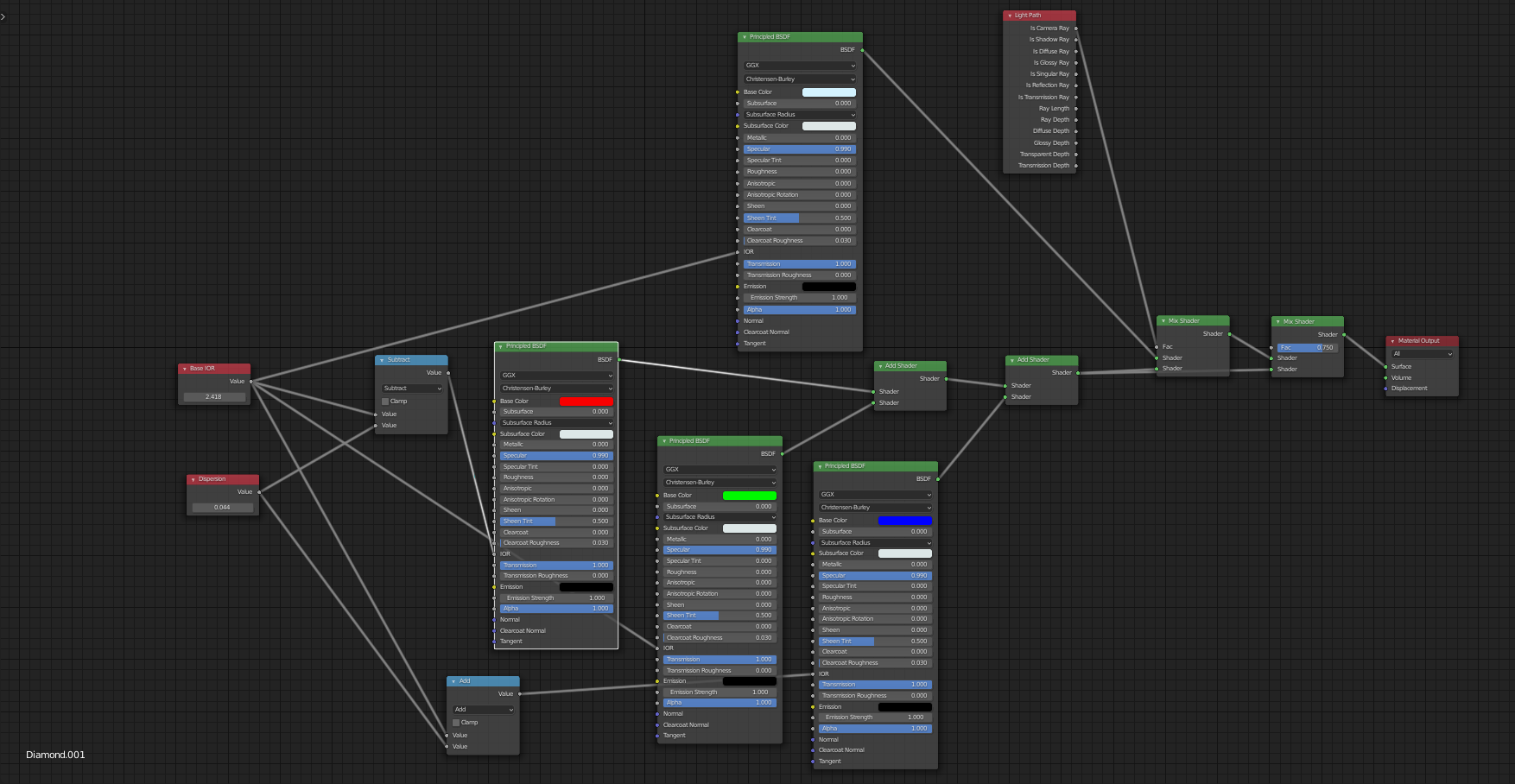Click the Is Shadow Ray output socket
1515x784 pixels.
point(1075,40)
